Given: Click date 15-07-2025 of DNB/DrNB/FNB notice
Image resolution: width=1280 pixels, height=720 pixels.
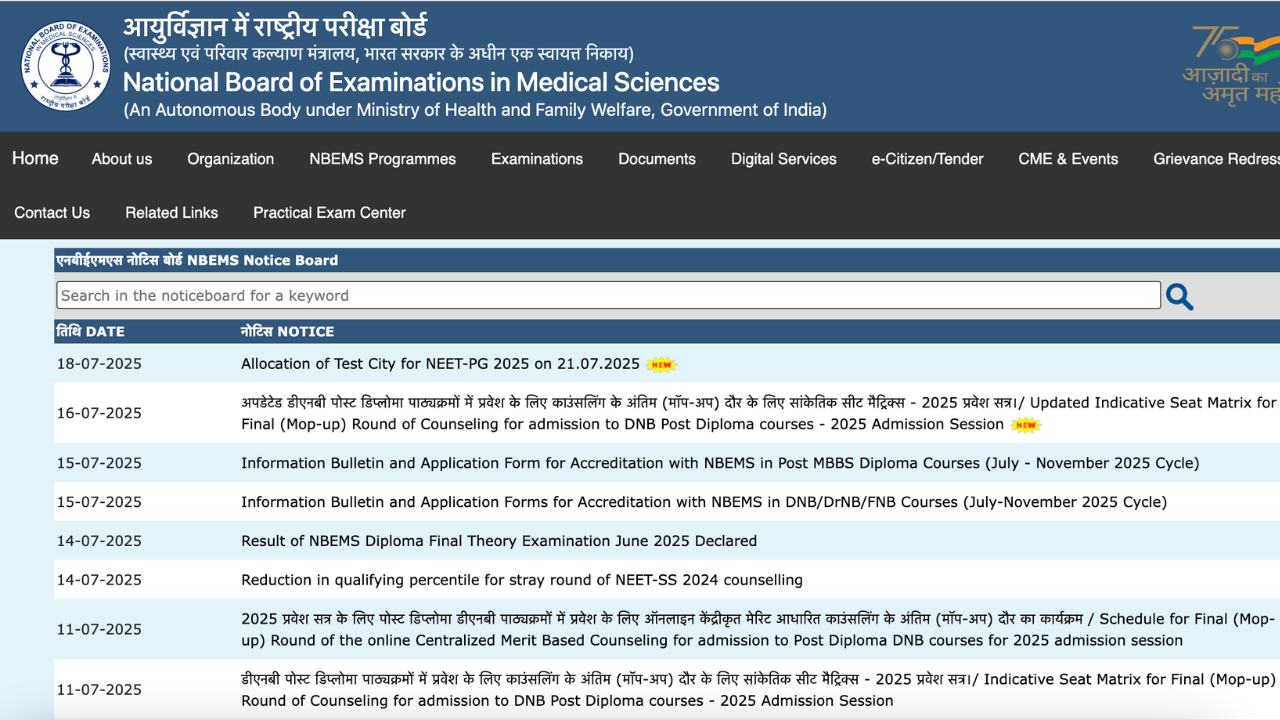Looking at the screenshot, I should [99, 502].
